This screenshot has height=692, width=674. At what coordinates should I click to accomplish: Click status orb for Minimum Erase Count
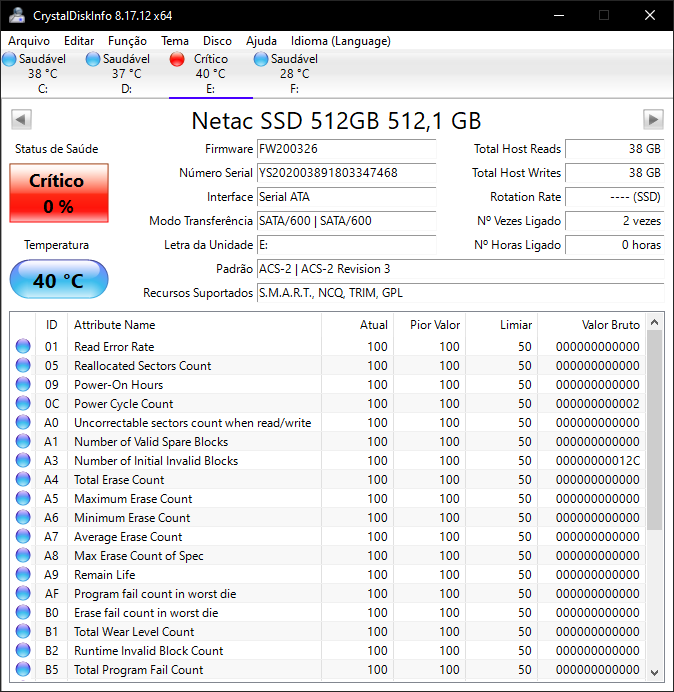click(x=23, y=517)
